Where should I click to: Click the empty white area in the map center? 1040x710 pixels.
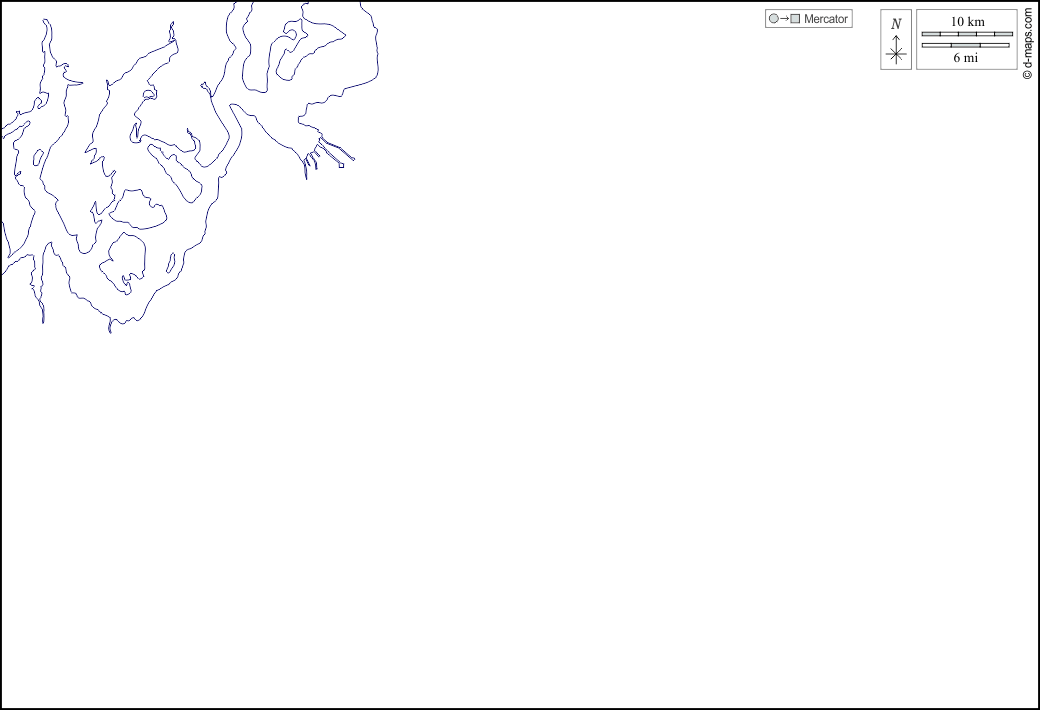point(520,400)
